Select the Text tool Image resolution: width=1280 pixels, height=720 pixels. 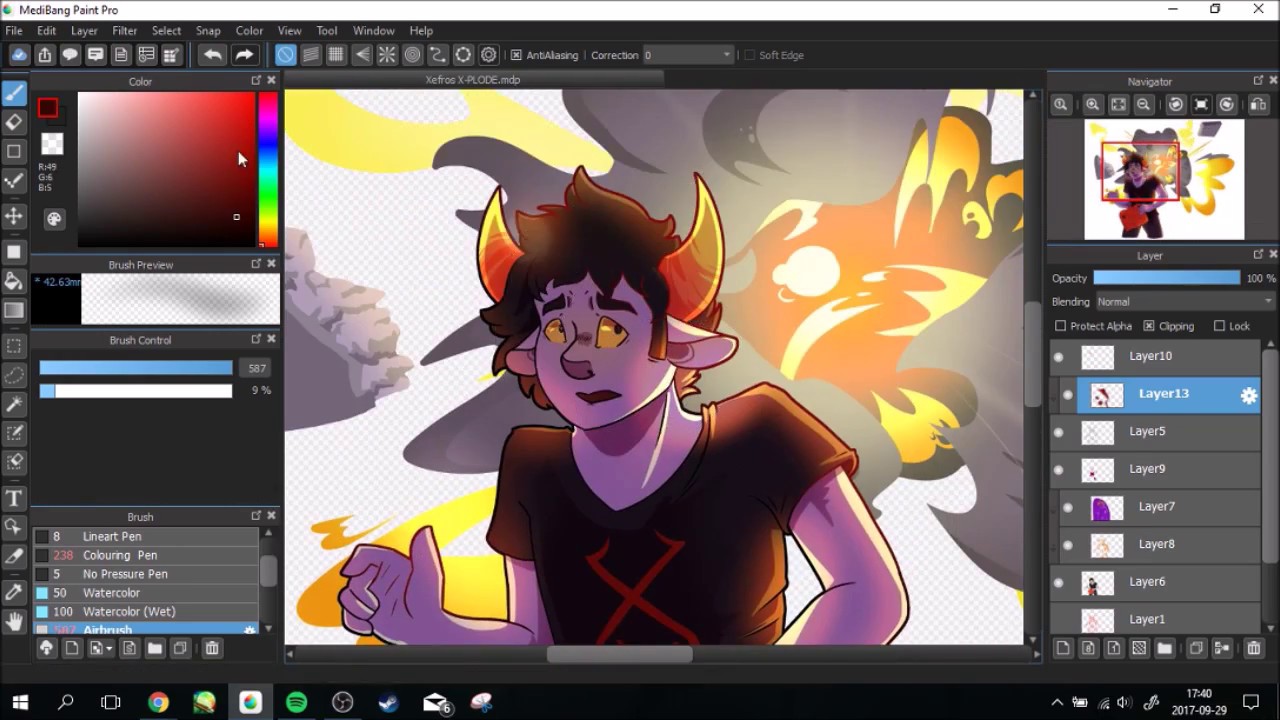(14, 498)
